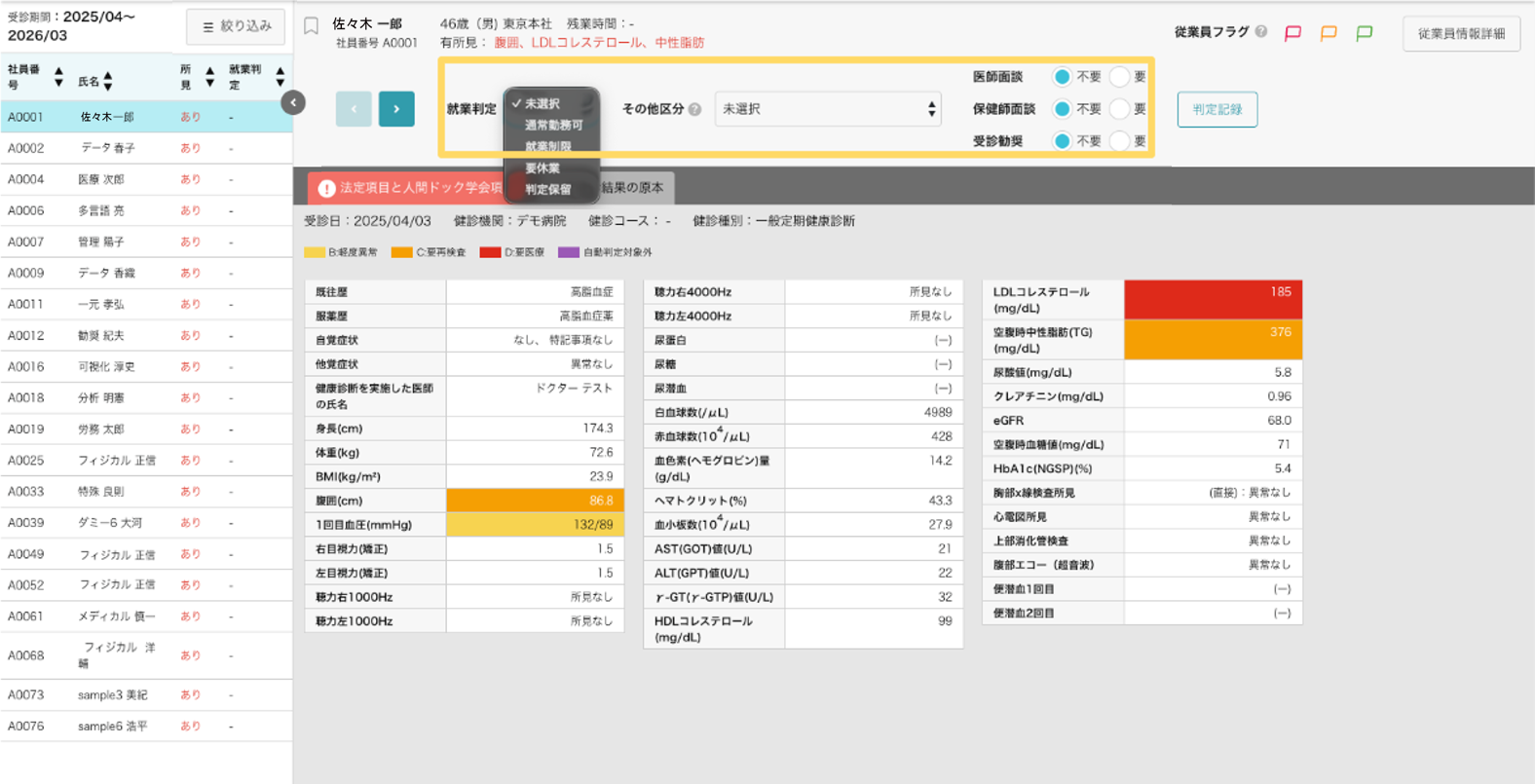The image size is (1535, 784).
Task: Select employee row A0006 多言語 亮
Action: tap(146, 210)
